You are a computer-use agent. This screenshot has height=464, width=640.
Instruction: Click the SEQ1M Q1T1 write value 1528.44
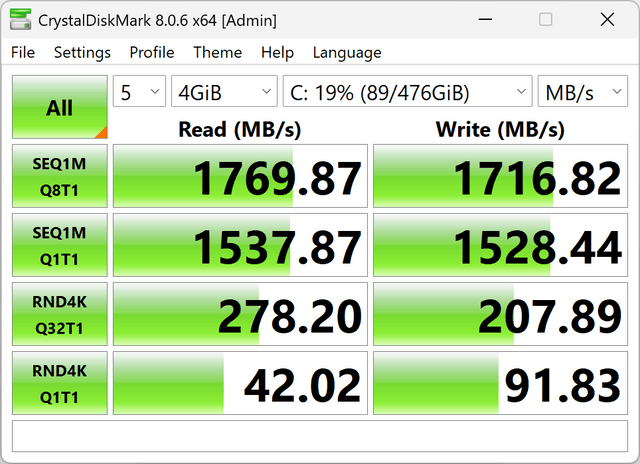point(500,245)
